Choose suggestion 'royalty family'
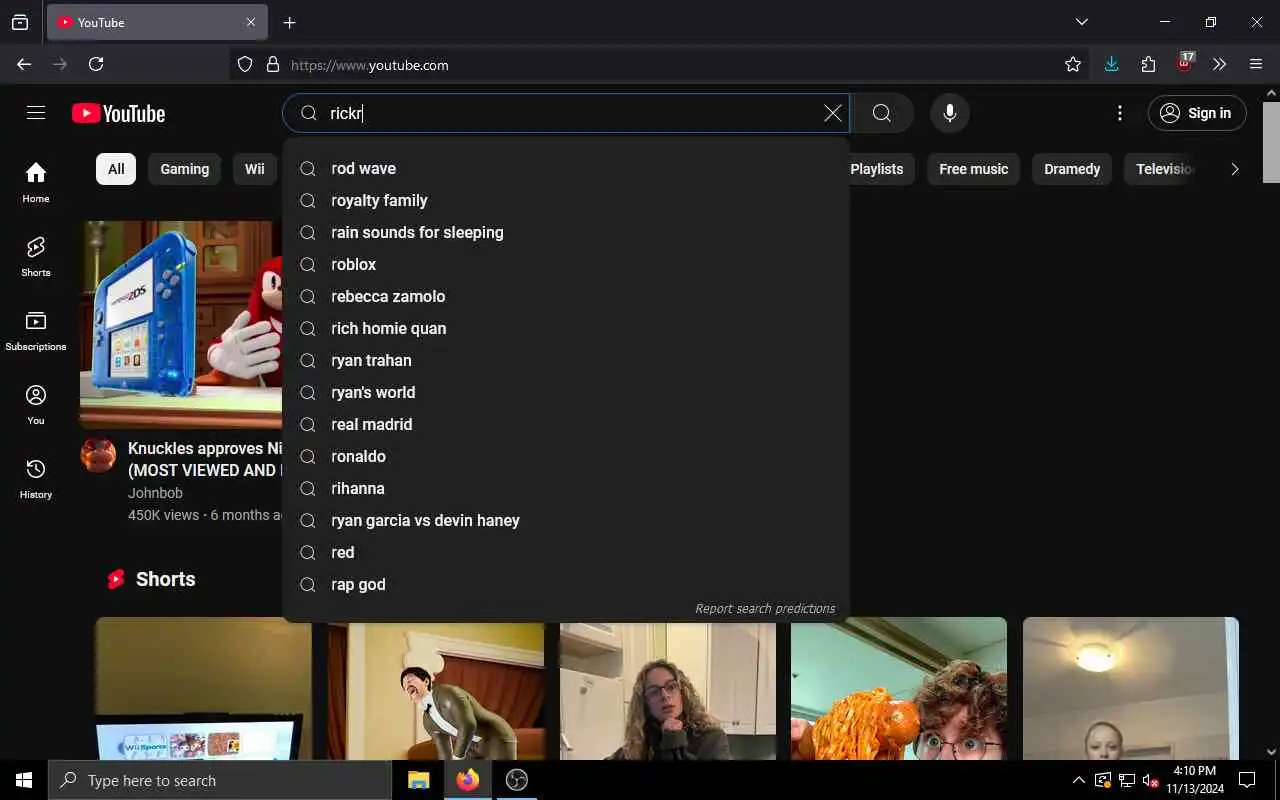Image resolution: width=1280 pixels, height=800 pixels. [x=566, y=200]
